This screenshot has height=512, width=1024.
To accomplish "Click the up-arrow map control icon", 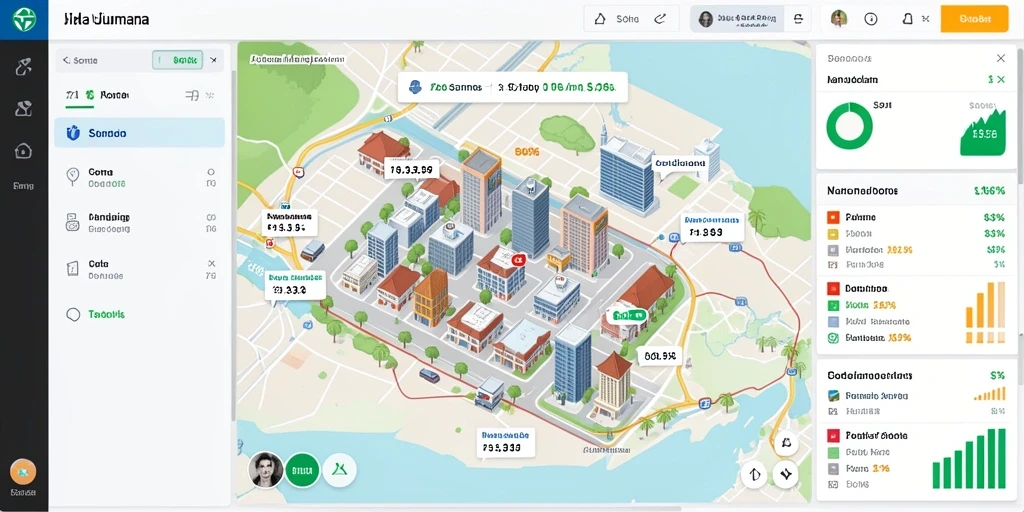I will point(754,475).
